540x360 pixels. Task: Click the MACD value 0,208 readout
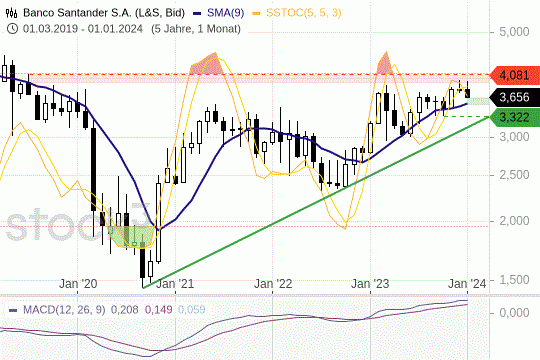click(124, 309)
